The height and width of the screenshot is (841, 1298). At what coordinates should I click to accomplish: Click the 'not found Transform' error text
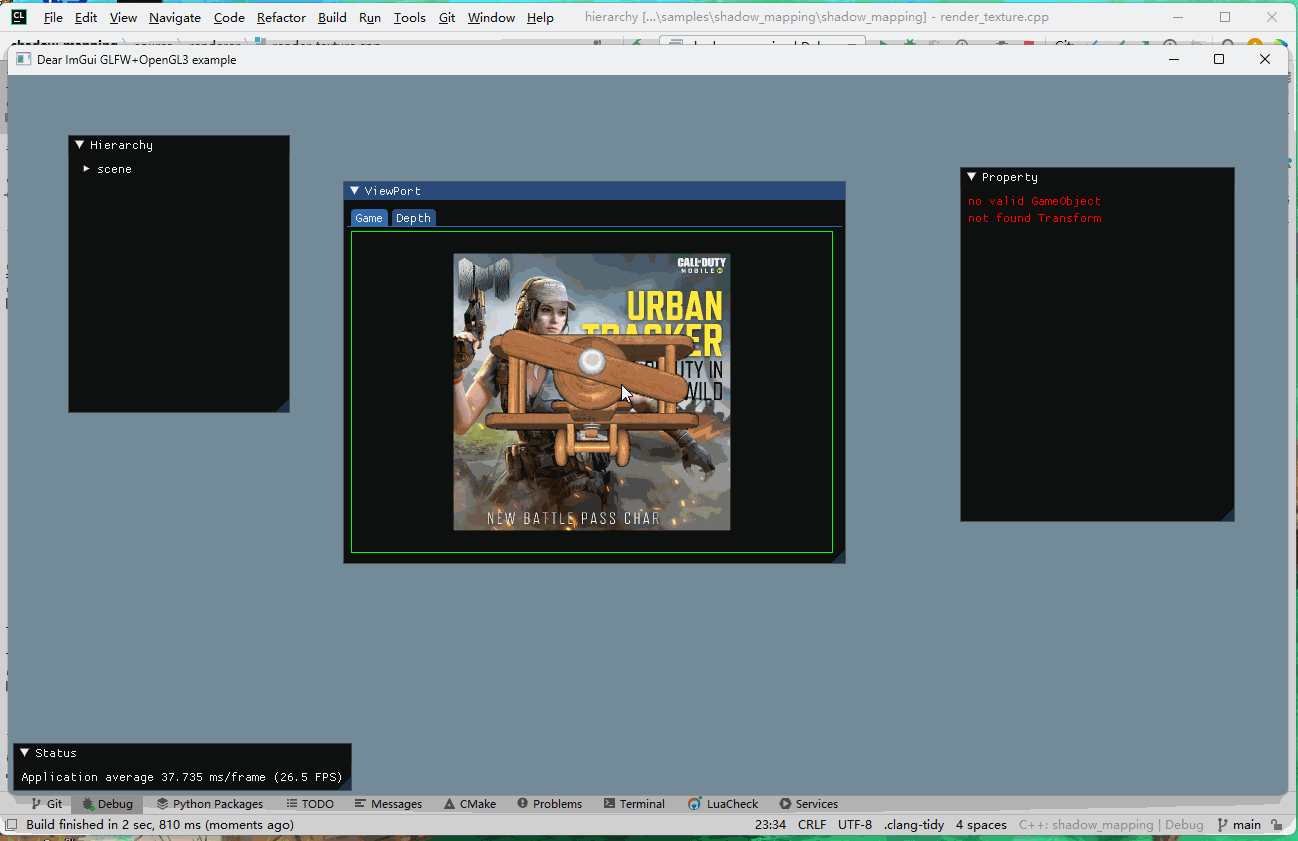tap(1035, 218)
